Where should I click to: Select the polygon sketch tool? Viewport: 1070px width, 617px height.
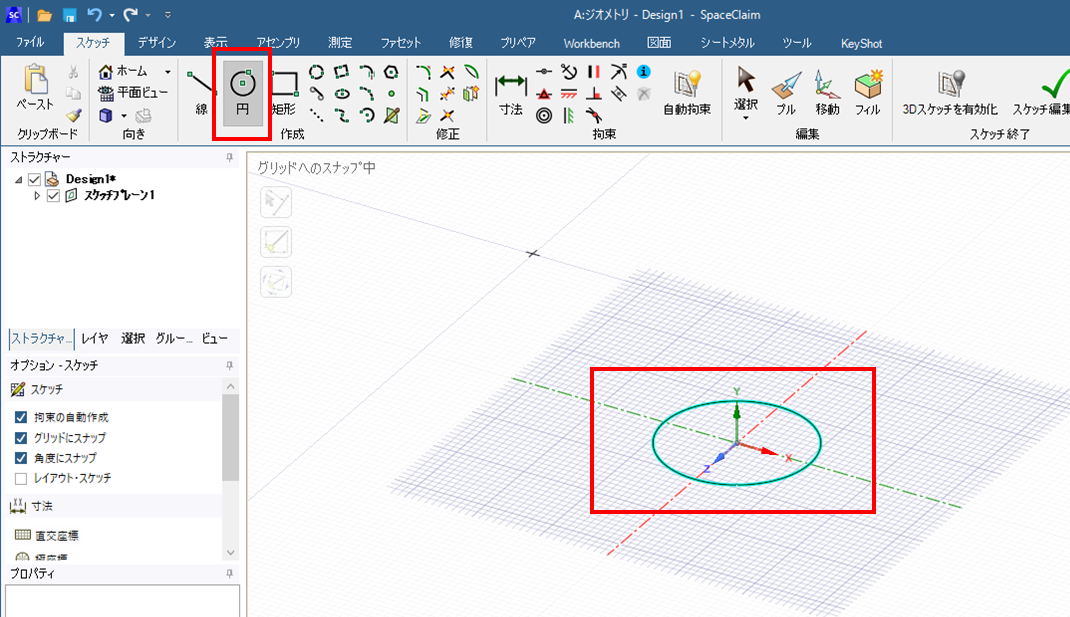[391, 72]
